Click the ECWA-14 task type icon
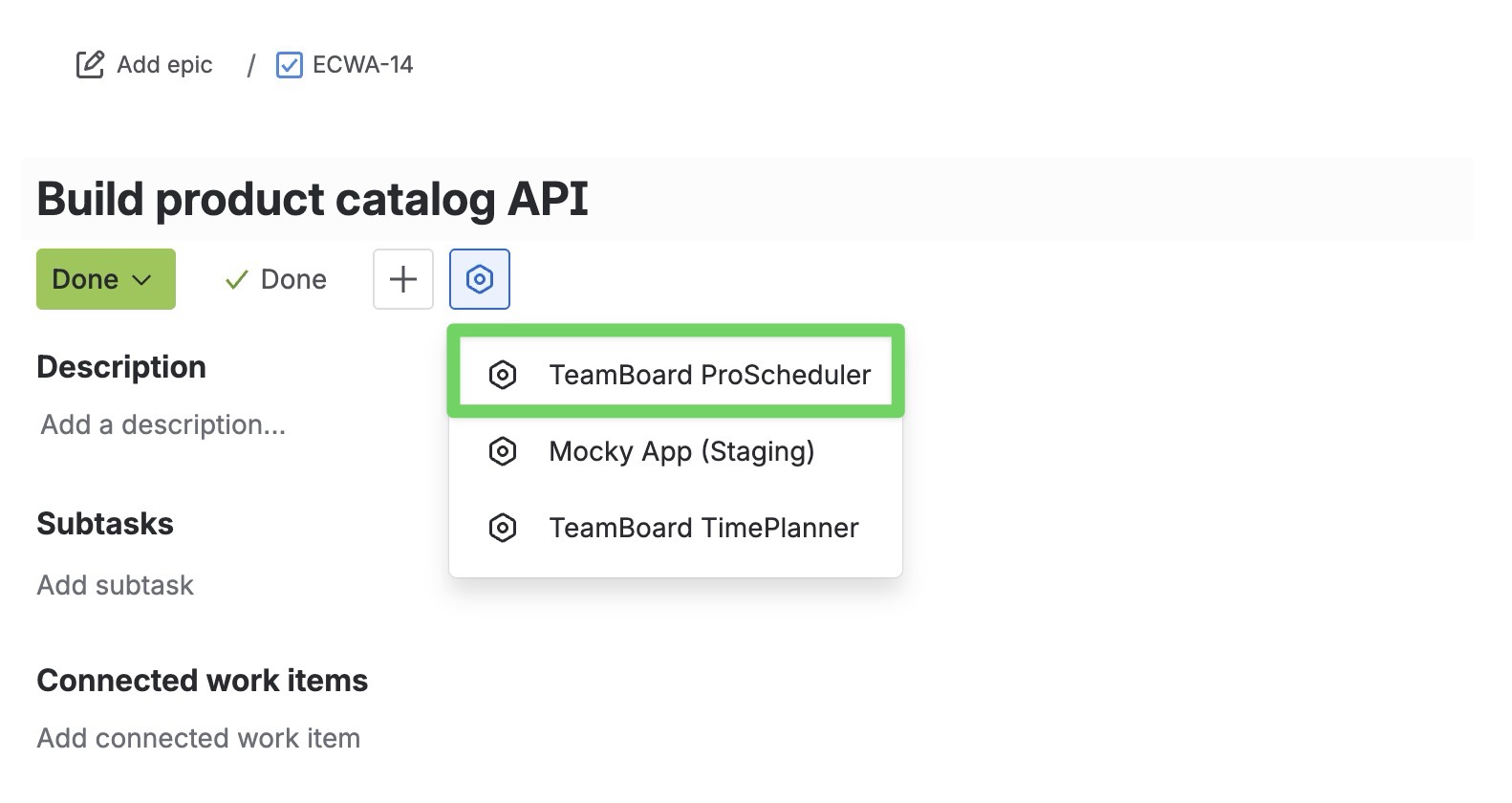This screenshot has height=803, width=1512. click(289, 65)
